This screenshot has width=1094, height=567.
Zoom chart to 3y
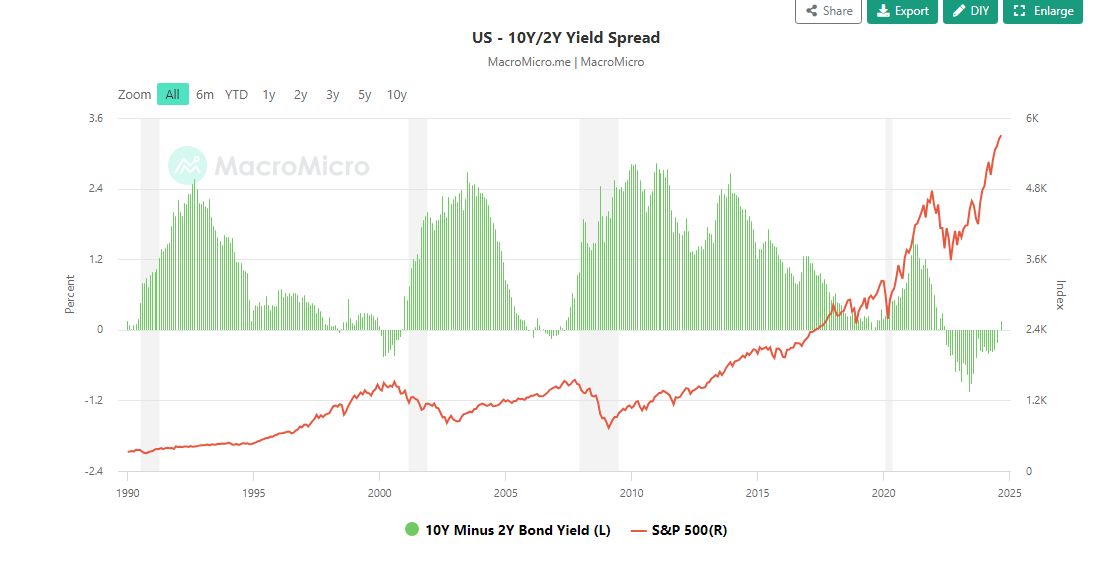332,94
